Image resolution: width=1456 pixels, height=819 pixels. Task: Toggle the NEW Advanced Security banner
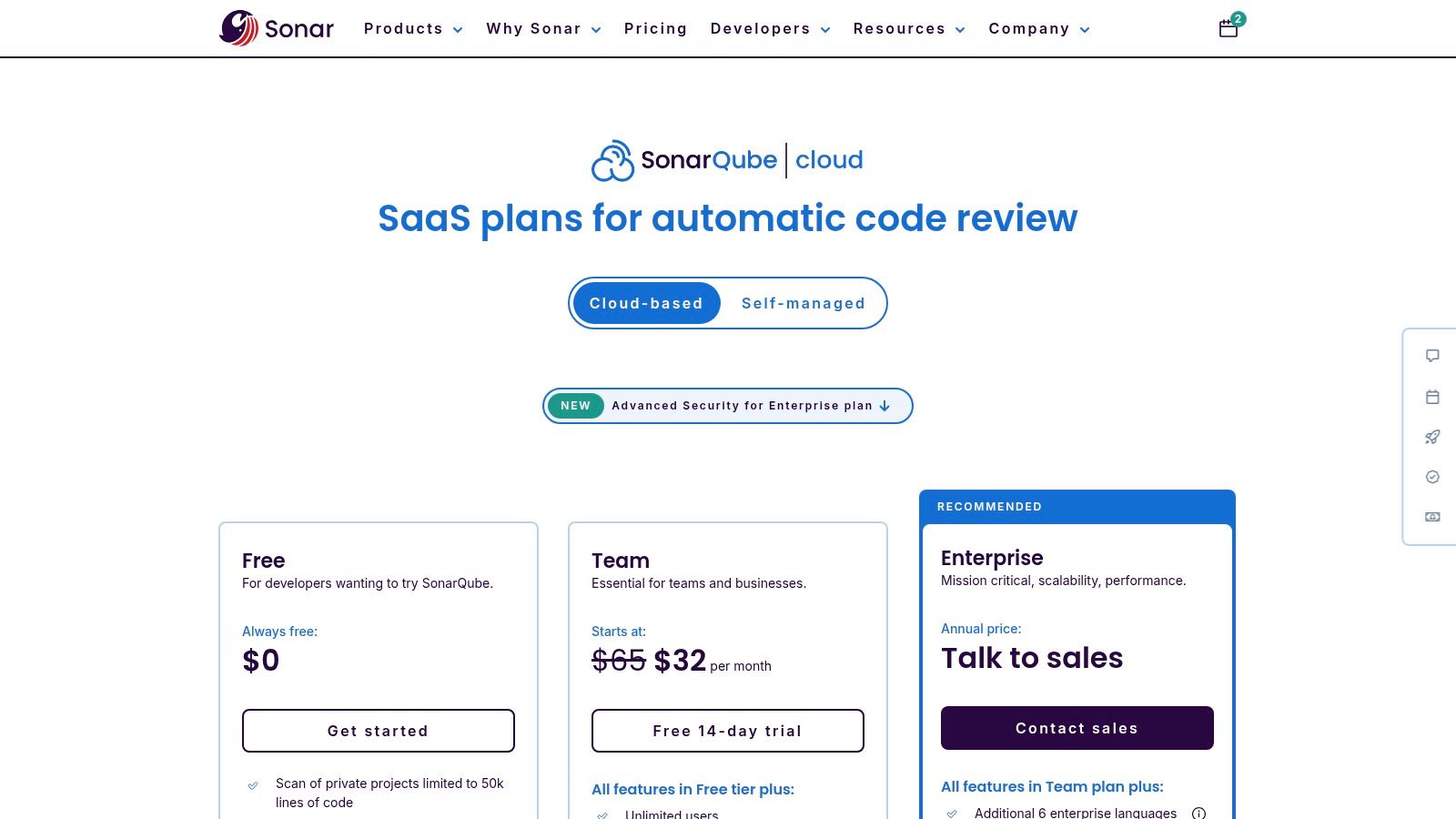point(727,406)
